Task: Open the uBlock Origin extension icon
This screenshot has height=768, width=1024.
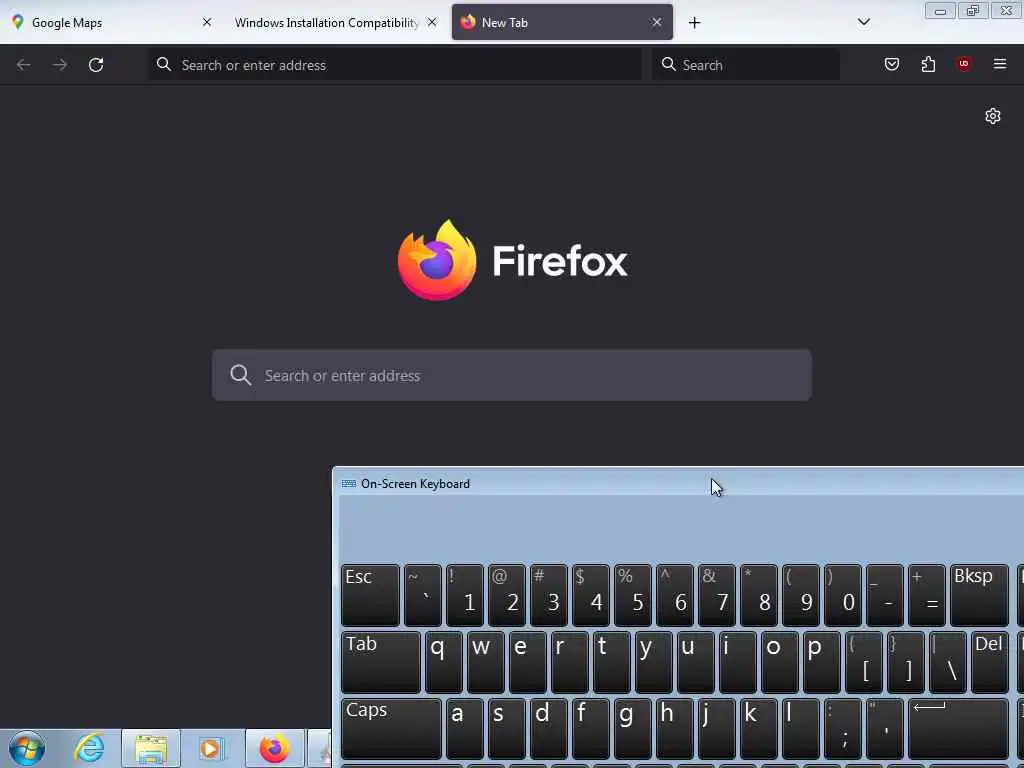Action: tap(964, 64)
